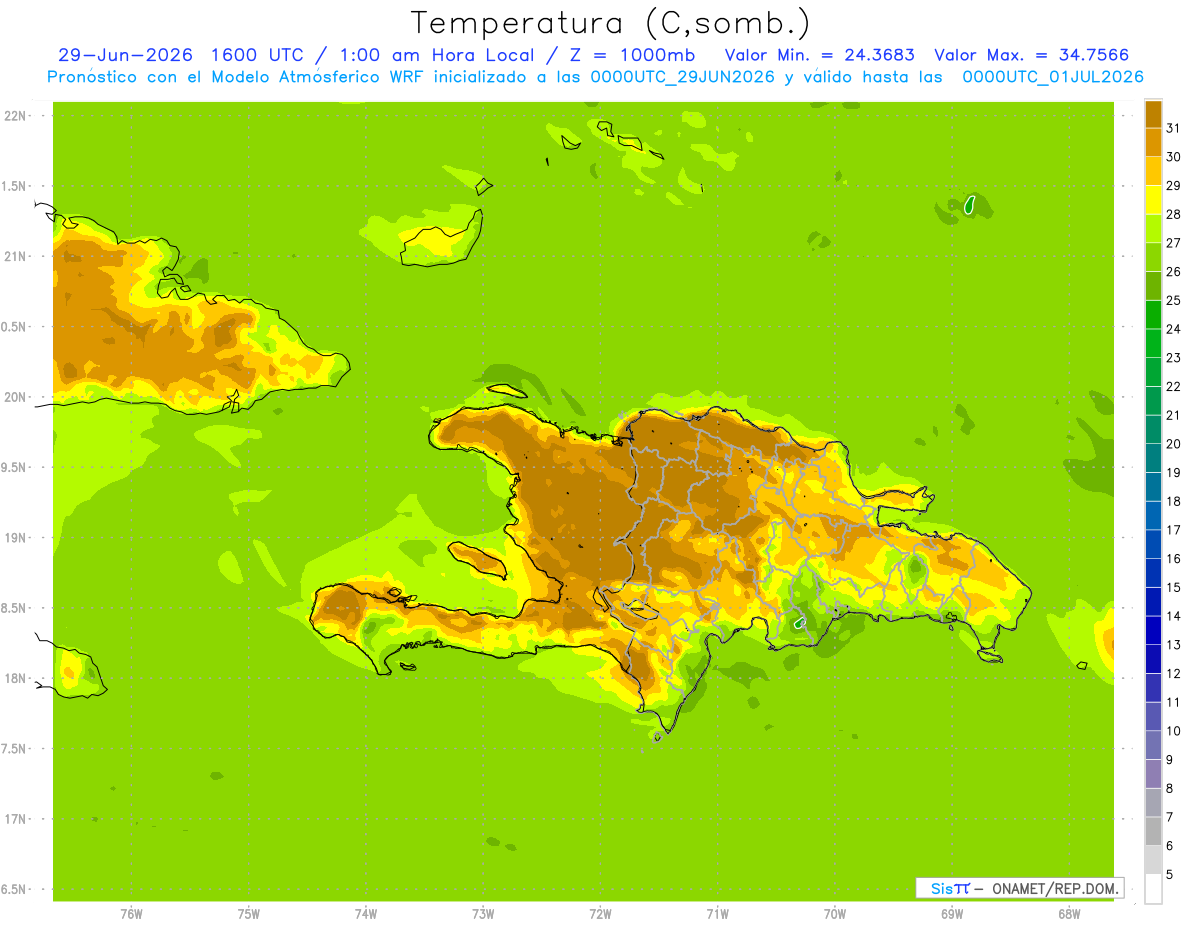Image resolution: width=1200 pixels, height=927 pixels.
Task: Click the colorbar value "28"
Action: tap(1173, 213)
